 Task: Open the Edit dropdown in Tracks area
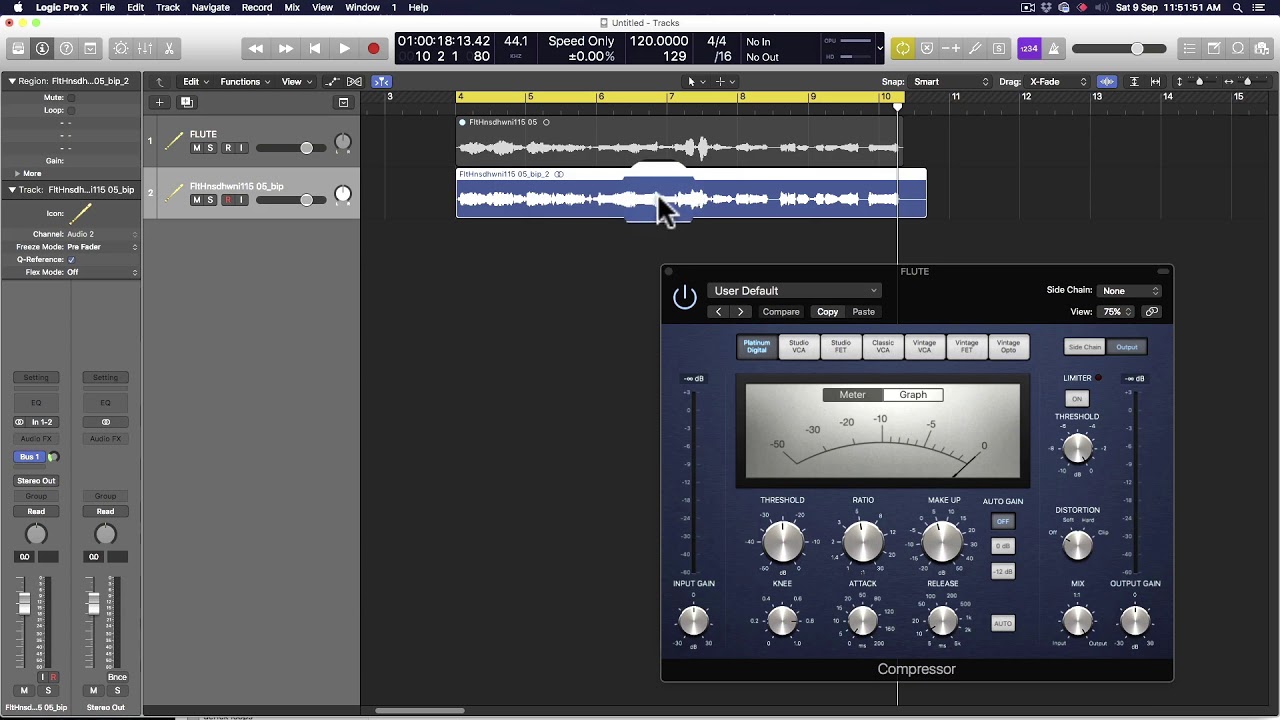click(x=195, y=81)
